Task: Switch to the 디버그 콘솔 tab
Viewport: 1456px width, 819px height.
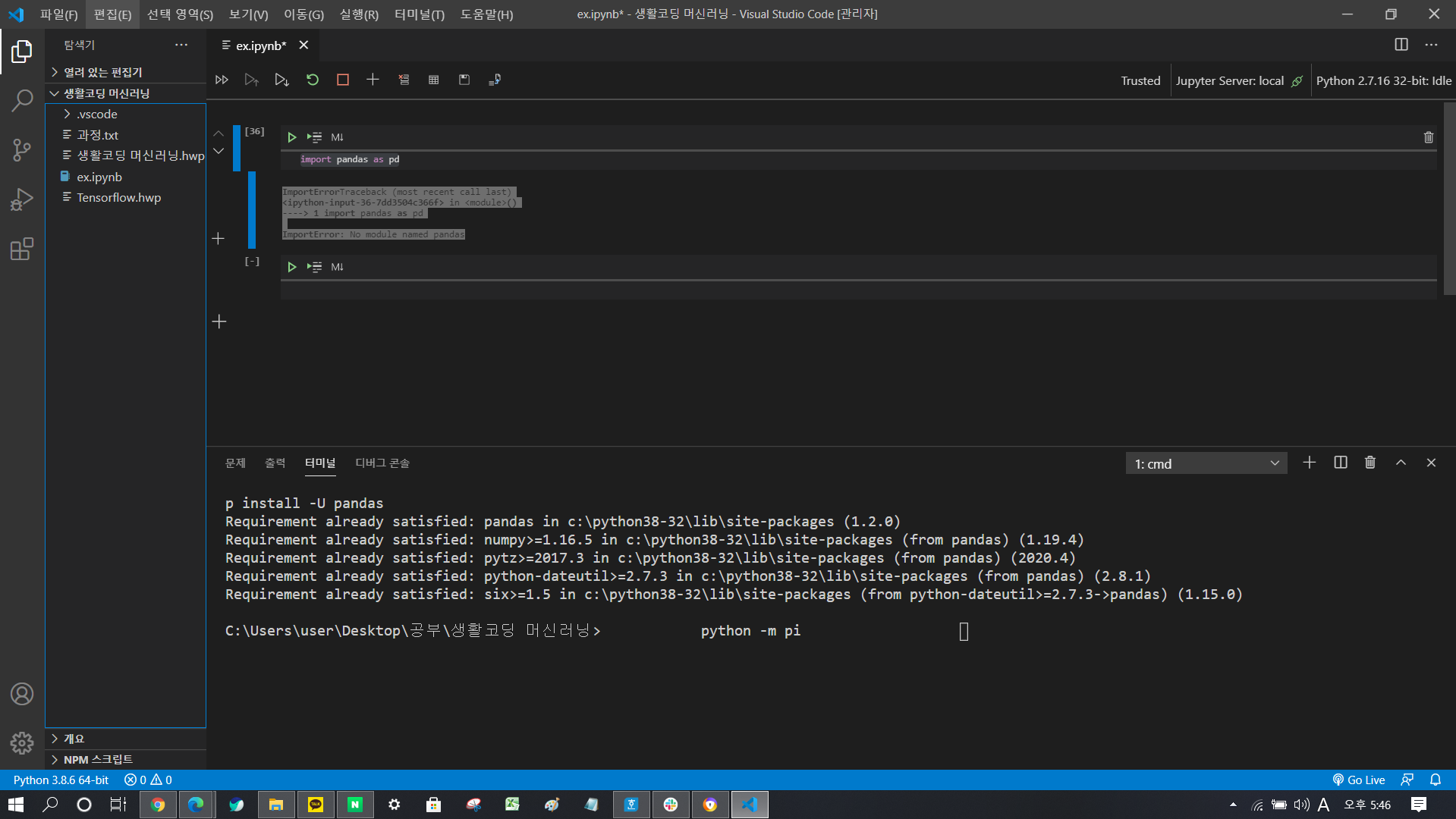Action: tap(382, 463)
